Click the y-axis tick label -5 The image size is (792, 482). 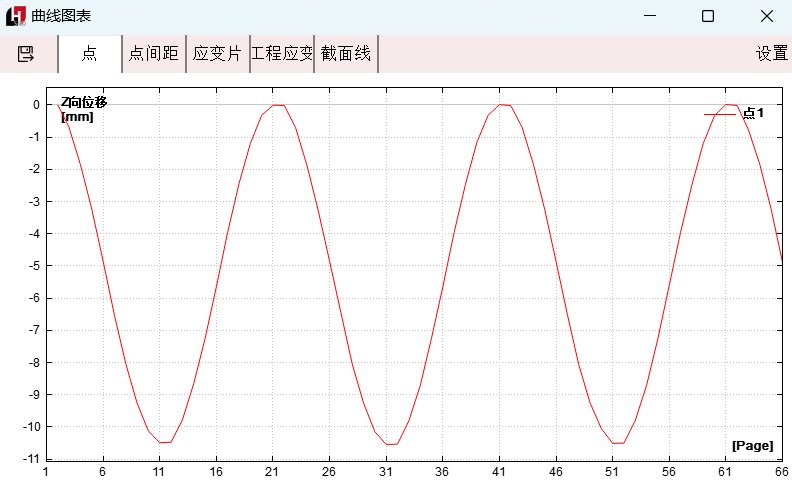(35, 266)
